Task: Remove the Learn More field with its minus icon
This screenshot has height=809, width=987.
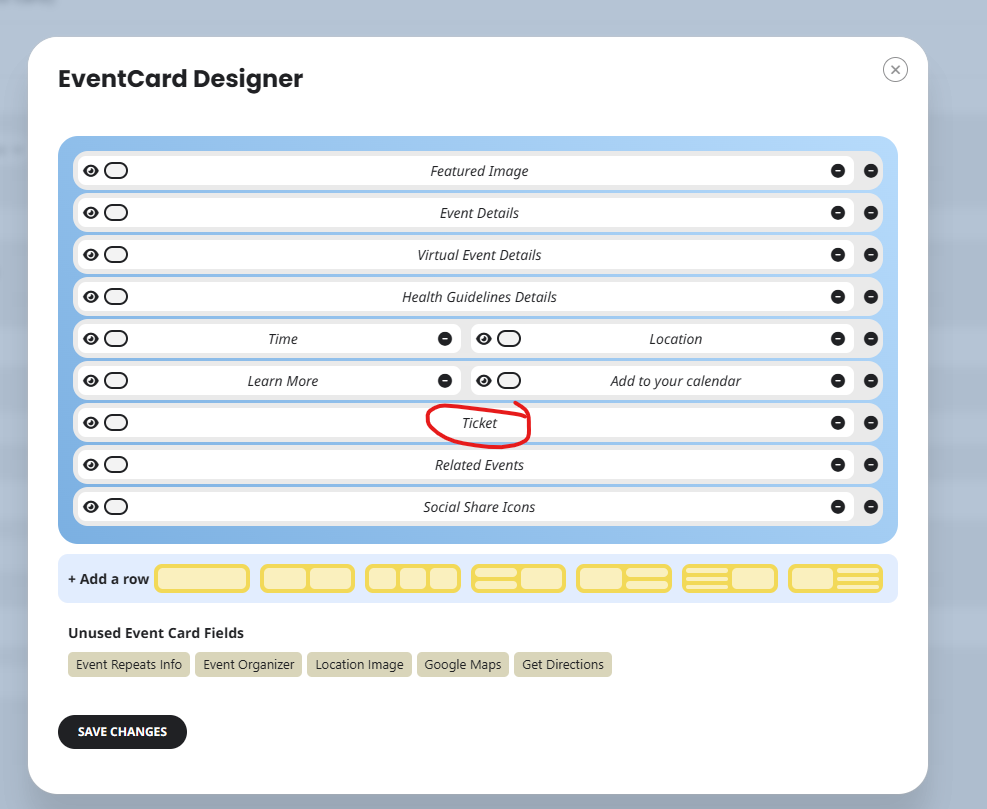Action: pyautogui.click(x=445, y=380)
